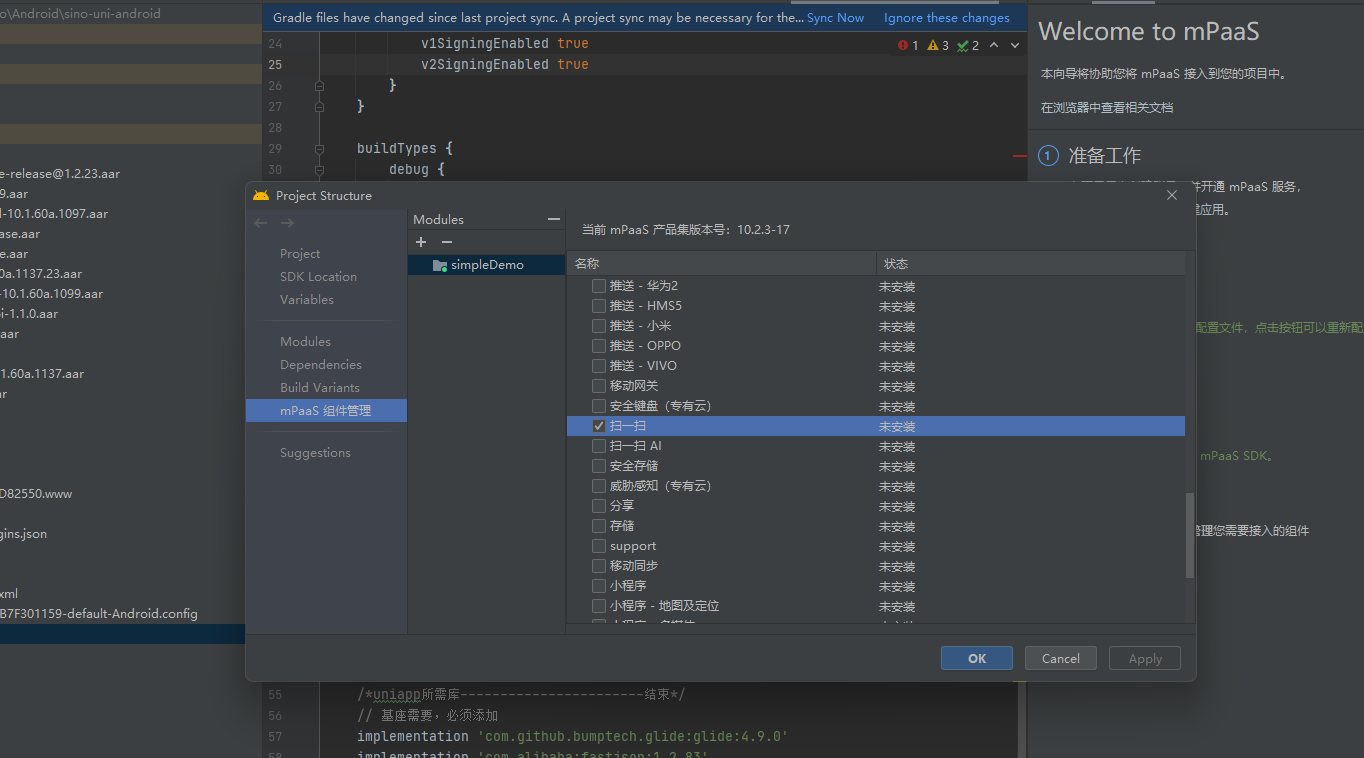
Task: Close the Project Structure dialog
Action: [1172, 195]
